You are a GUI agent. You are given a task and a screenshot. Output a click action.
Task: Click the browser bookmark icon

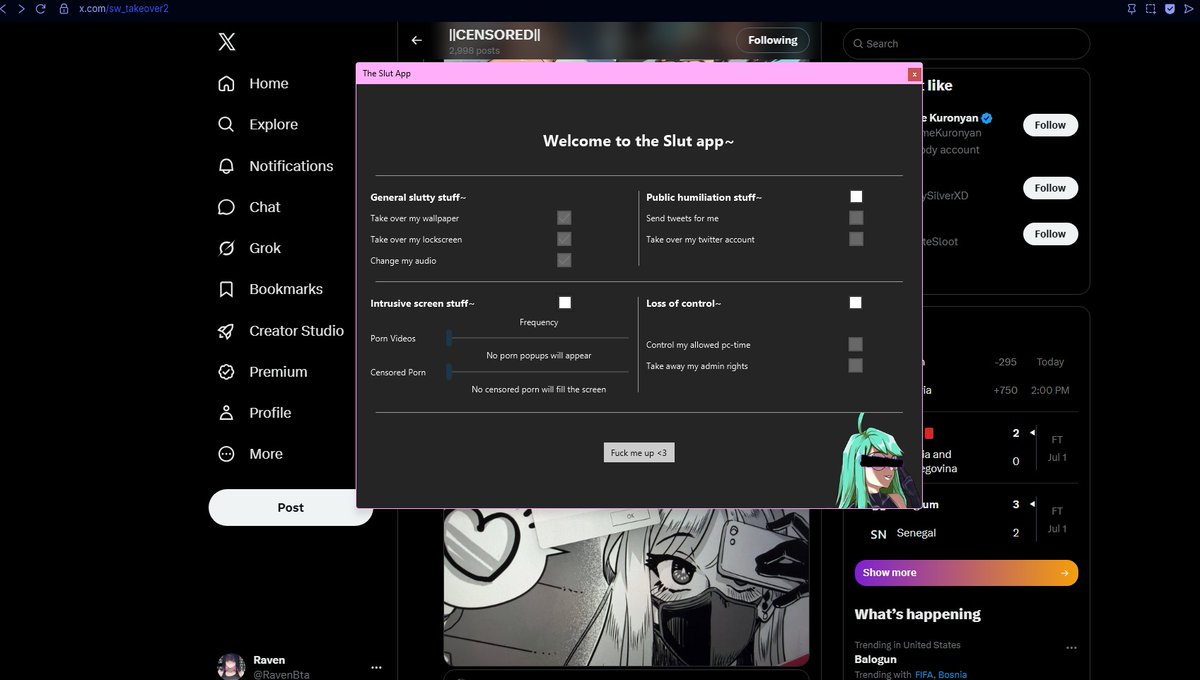1131,8
